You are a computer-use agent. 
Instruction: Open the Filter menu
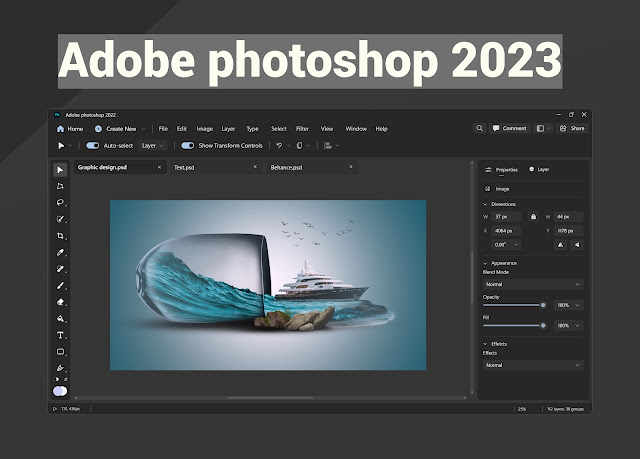pyautogui.click(x=302, y=129)
